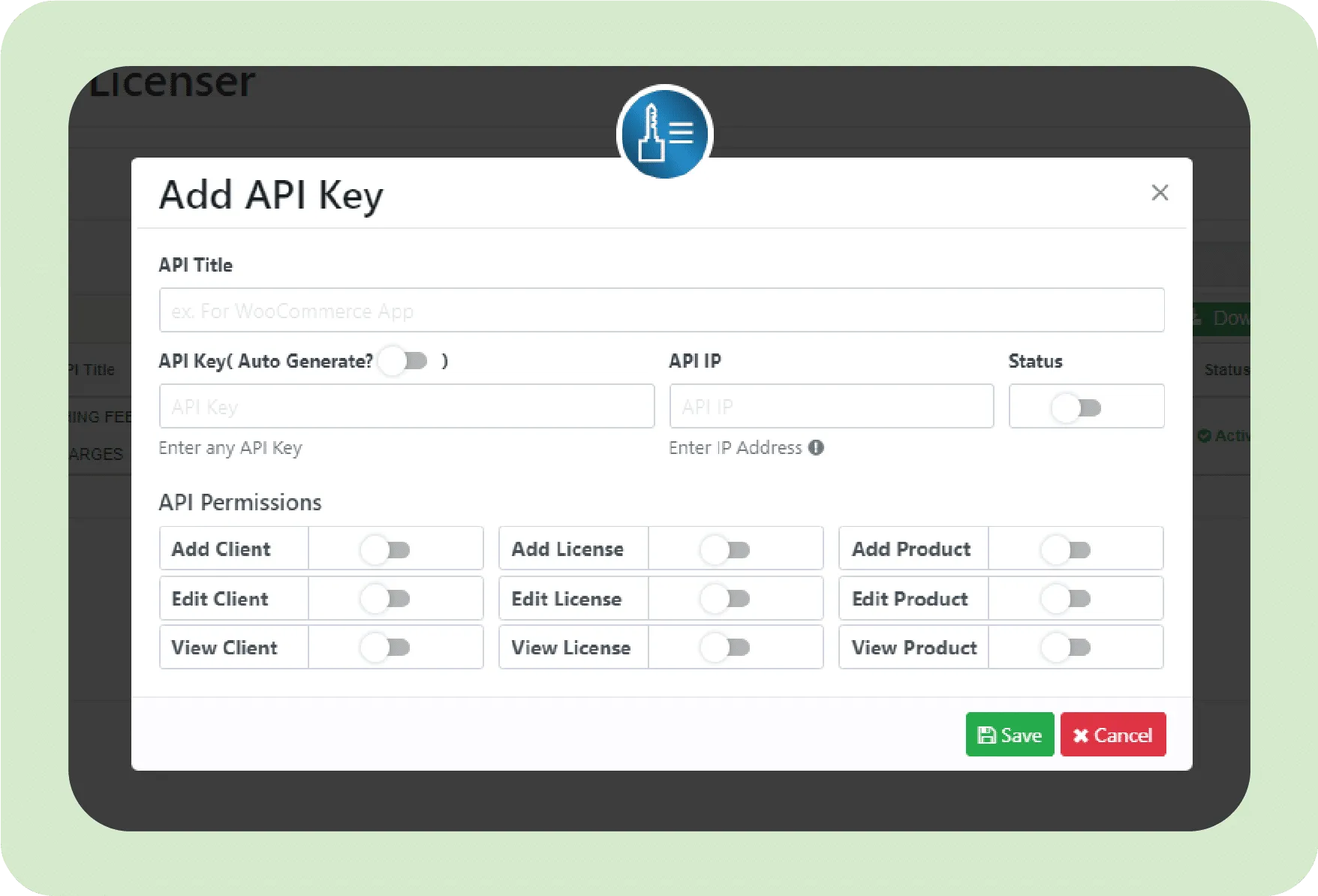Toggle the Status switch
This screenshot has height=896, width=1318.
[1076, 407]
